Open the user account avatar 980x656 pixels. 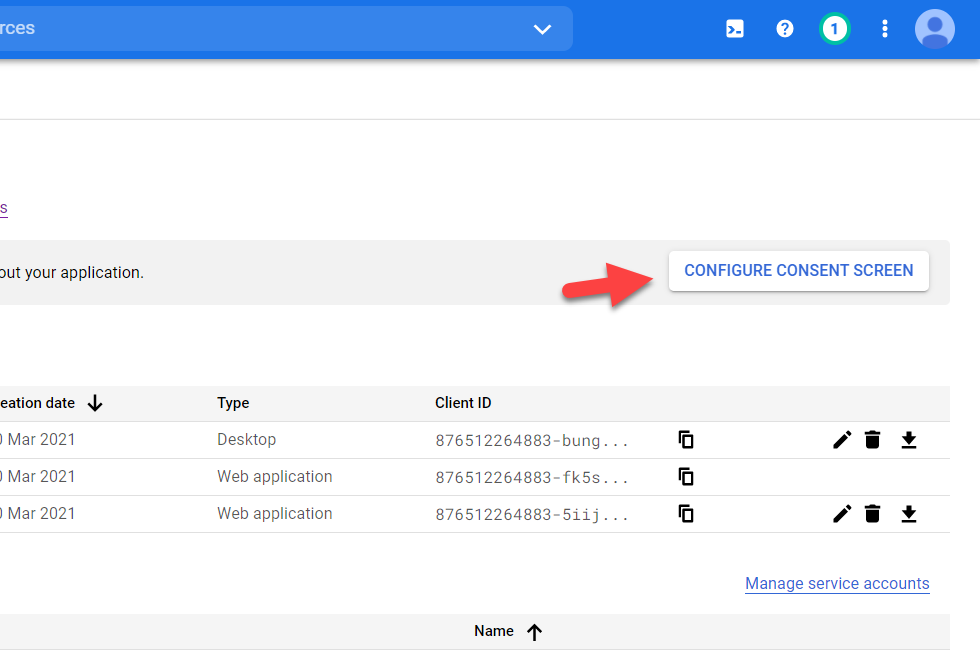click(935, 29)
